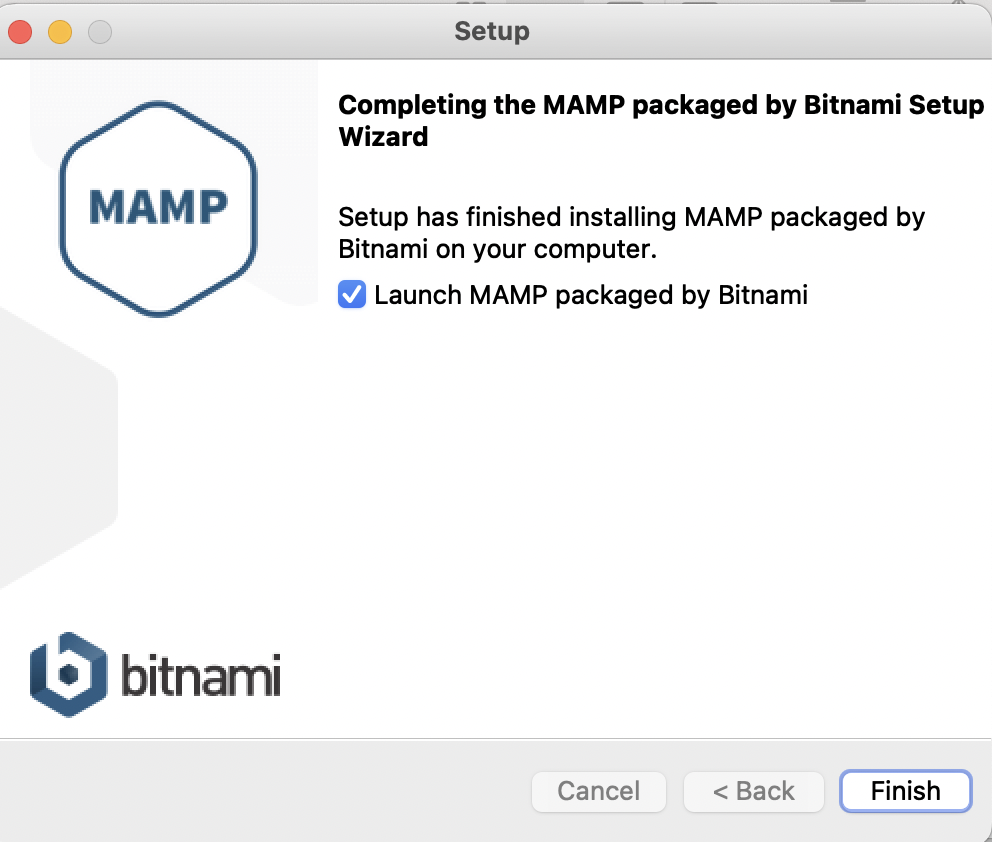Viewport: 992px width, 842px height.
Task: Click the Back button
Action: [753, 791]
